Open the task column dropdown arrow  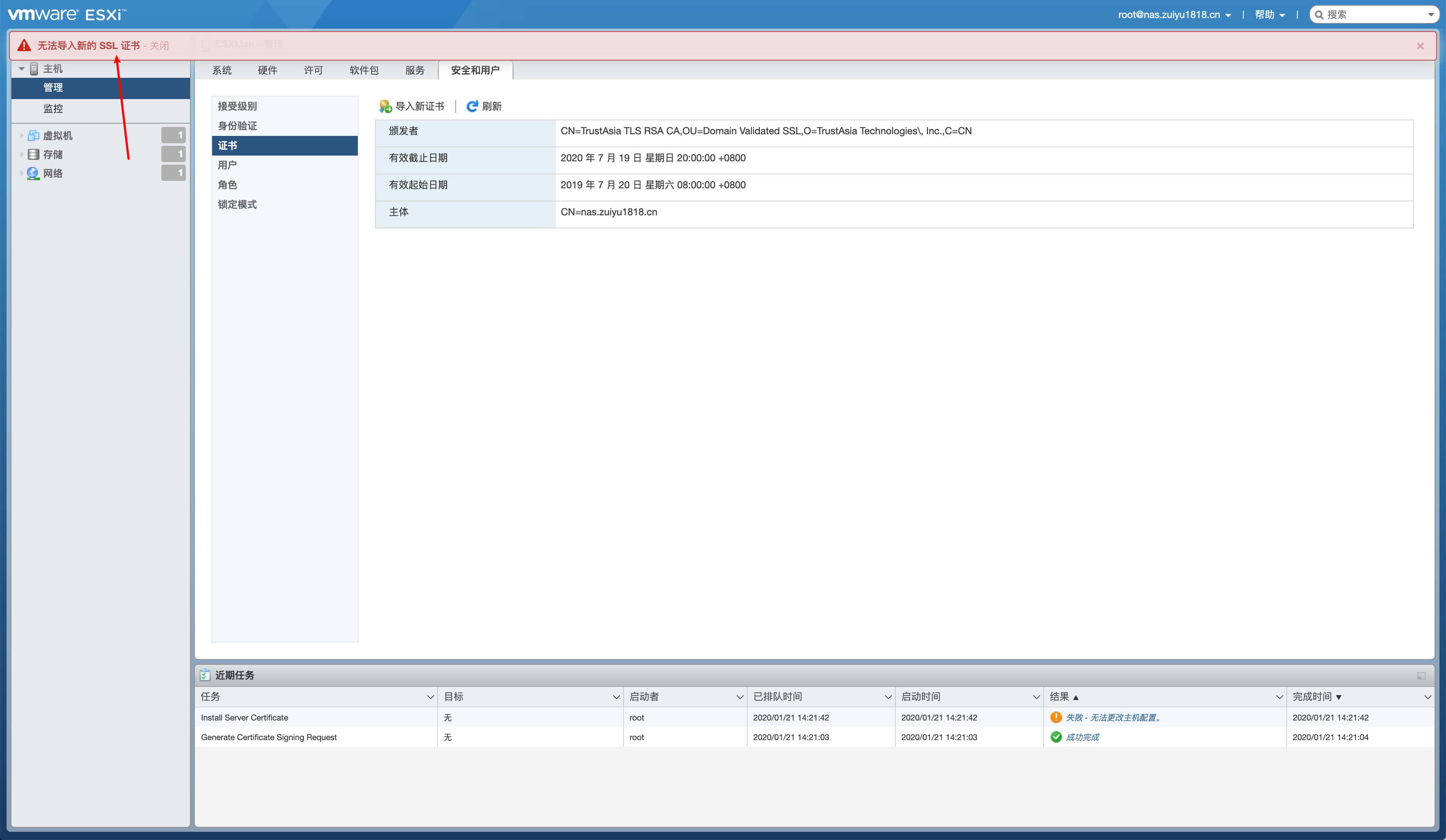[x=430, y=697]
